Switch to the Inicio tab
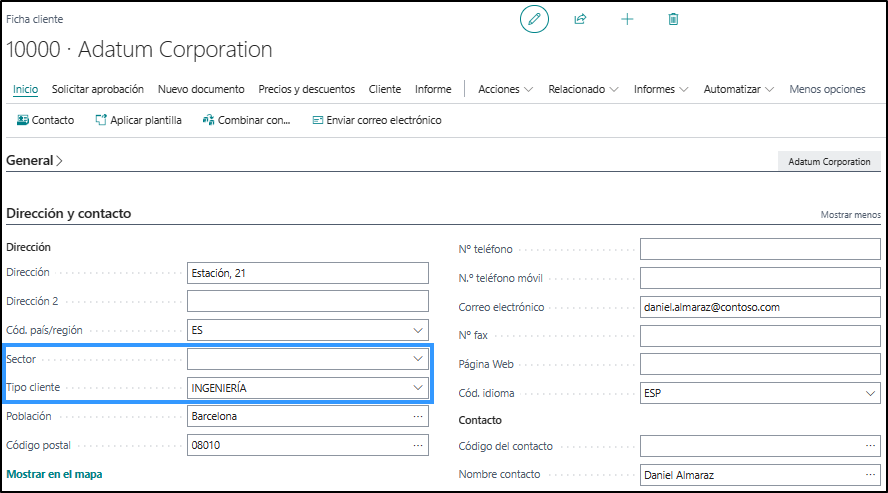 (x=25, y=89)
